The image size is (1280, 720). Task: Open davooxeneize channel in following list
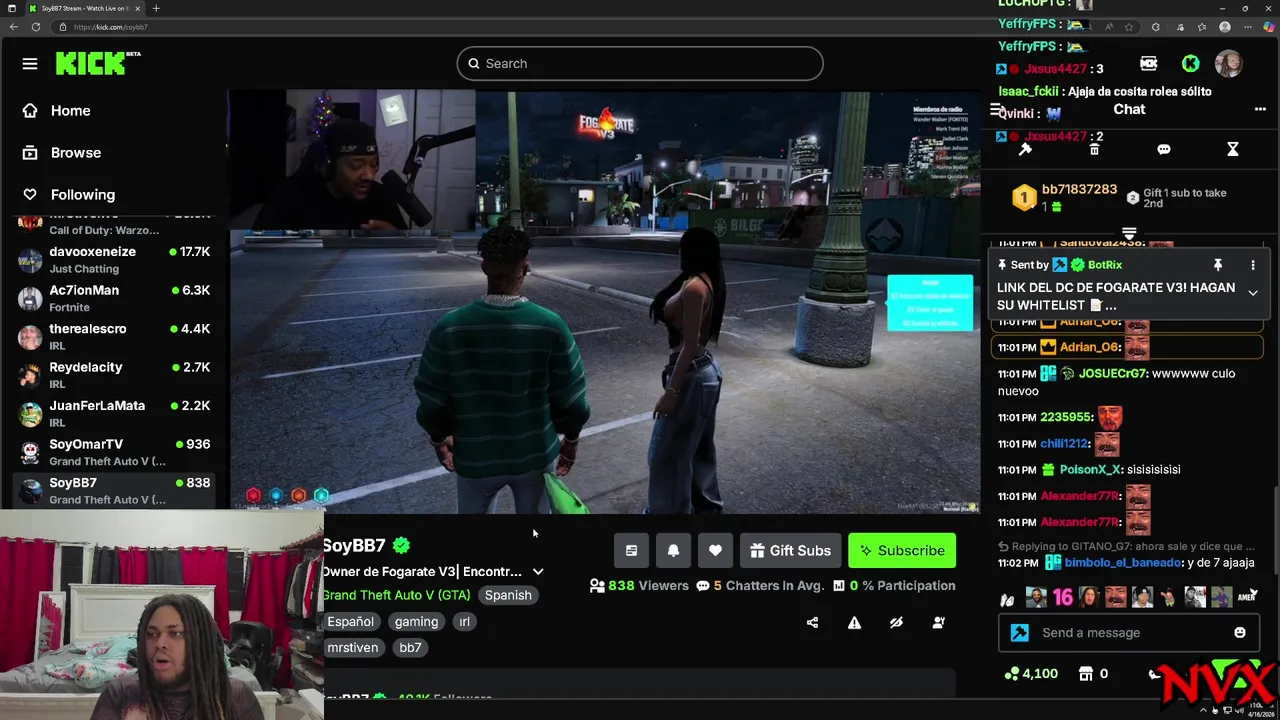click(x=115, y=260)
